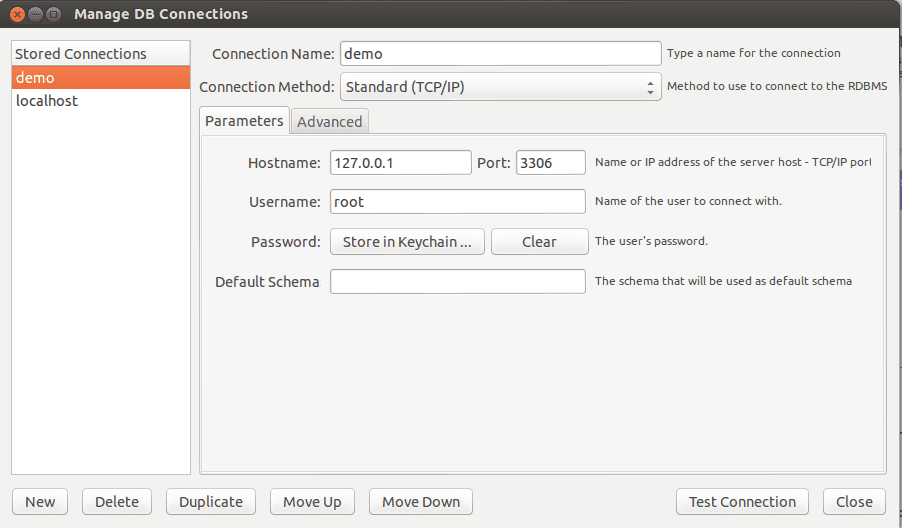The width and height of the screenshot is (902, 528).
Task: Open the Connection Method dropdown
Action: point(500,86)
